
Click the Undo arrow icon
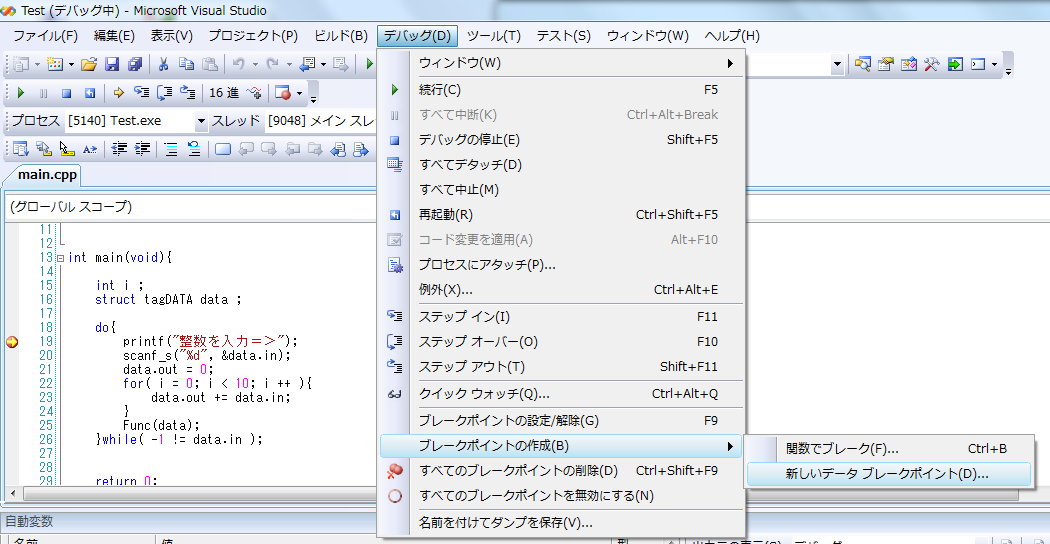[238, 64]
